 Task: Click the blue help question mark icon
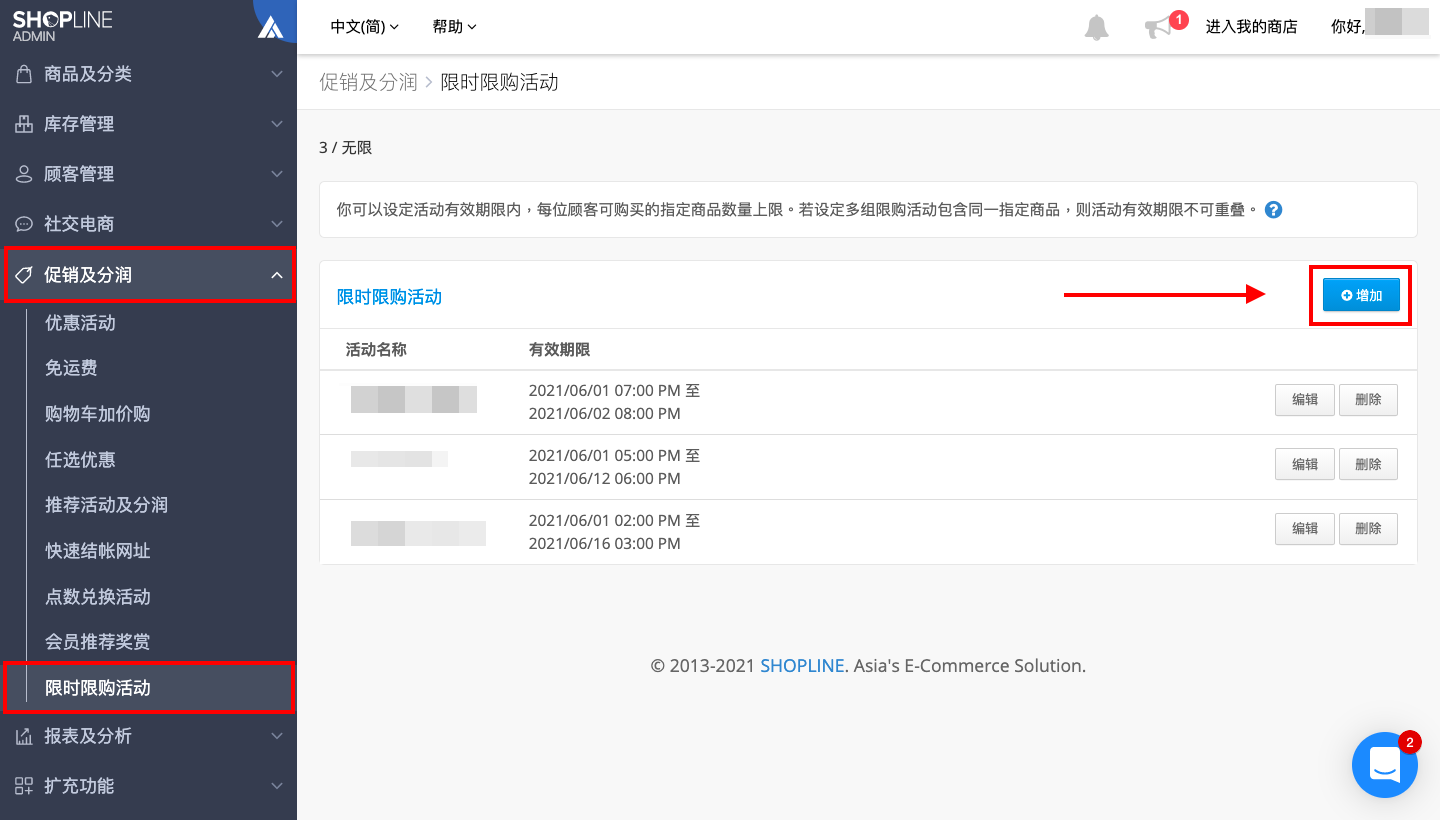coord(1273,210)
